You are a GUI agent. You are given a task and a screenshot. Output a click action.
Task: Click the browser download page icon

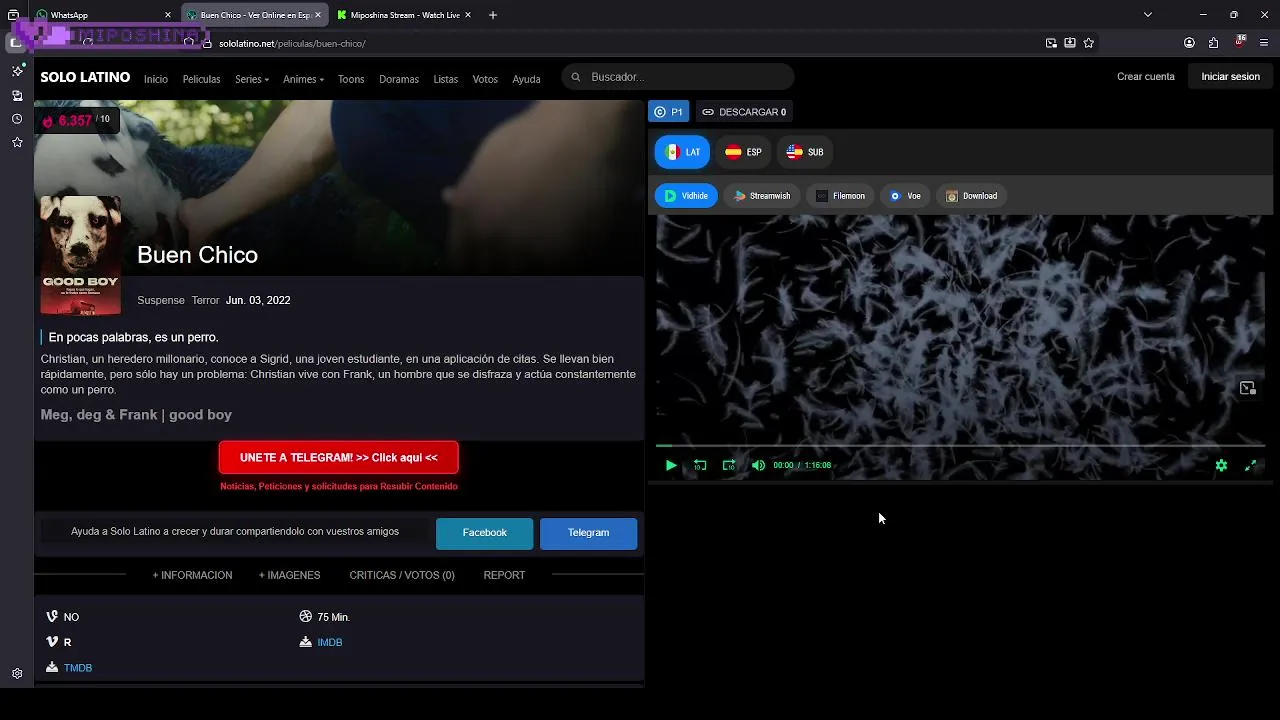tap(1070, 43)
